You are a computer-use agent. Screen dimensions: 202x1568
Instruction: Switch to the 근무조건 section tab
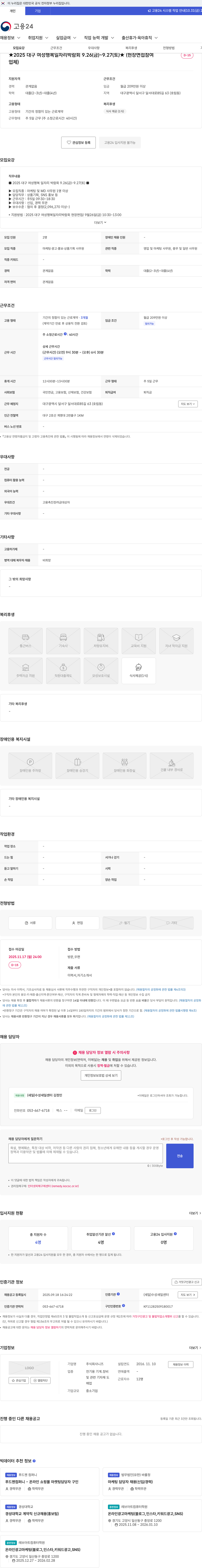pyautogui.click(x=56, y=48)
